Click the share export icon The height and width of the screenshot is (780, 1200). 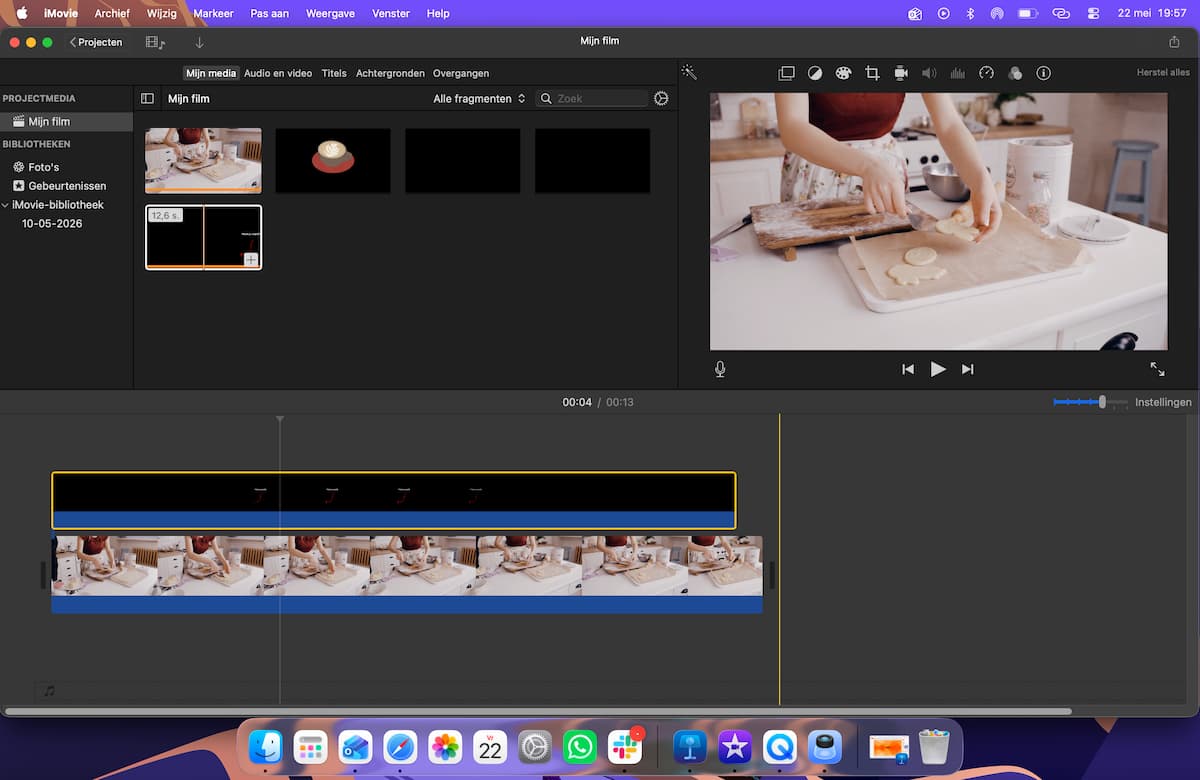pos(1174,42)
